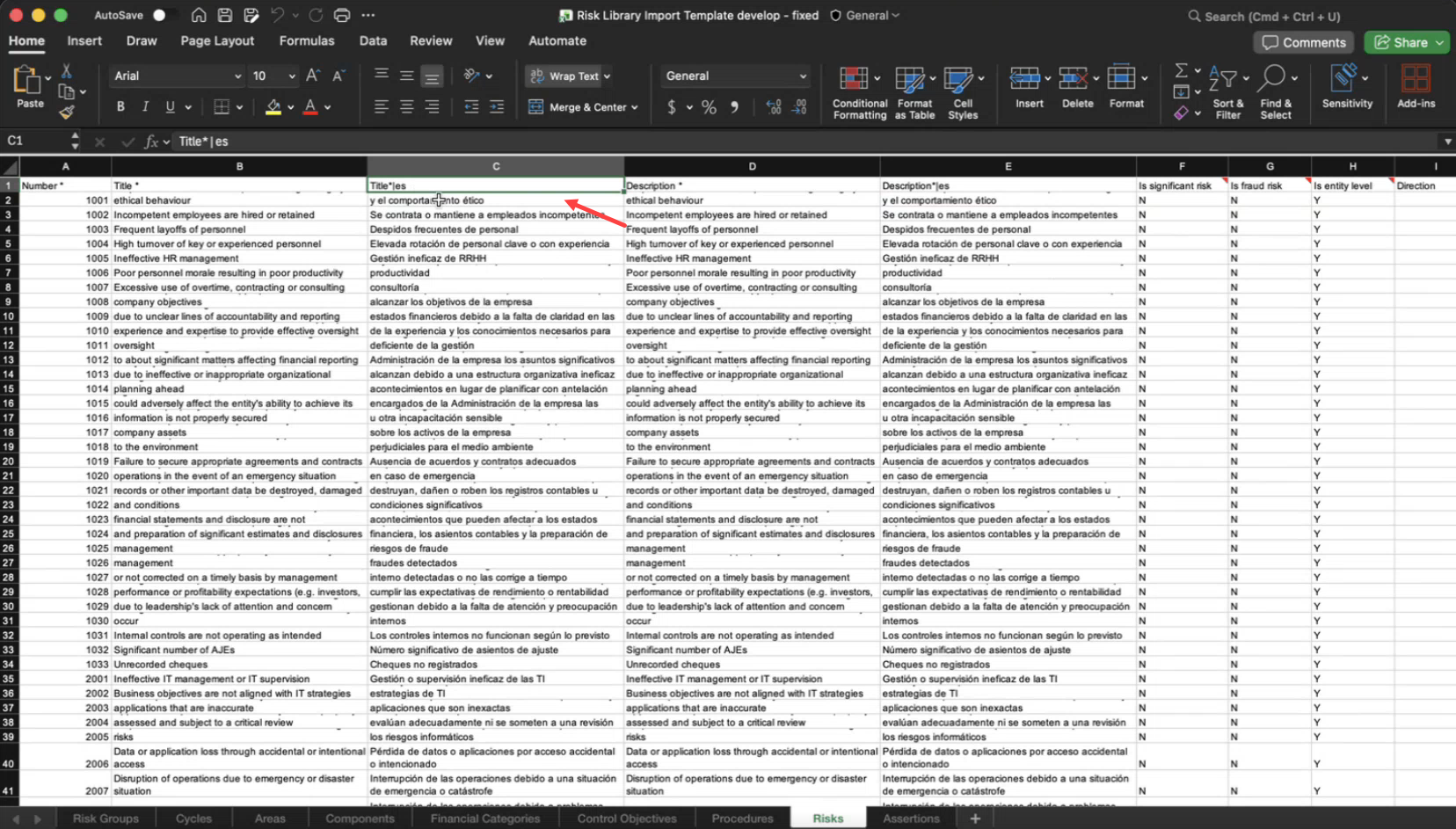This screenshot has height=829, width=1456.
Task: Click the Save icon in title bar
Action: point(225,15)
